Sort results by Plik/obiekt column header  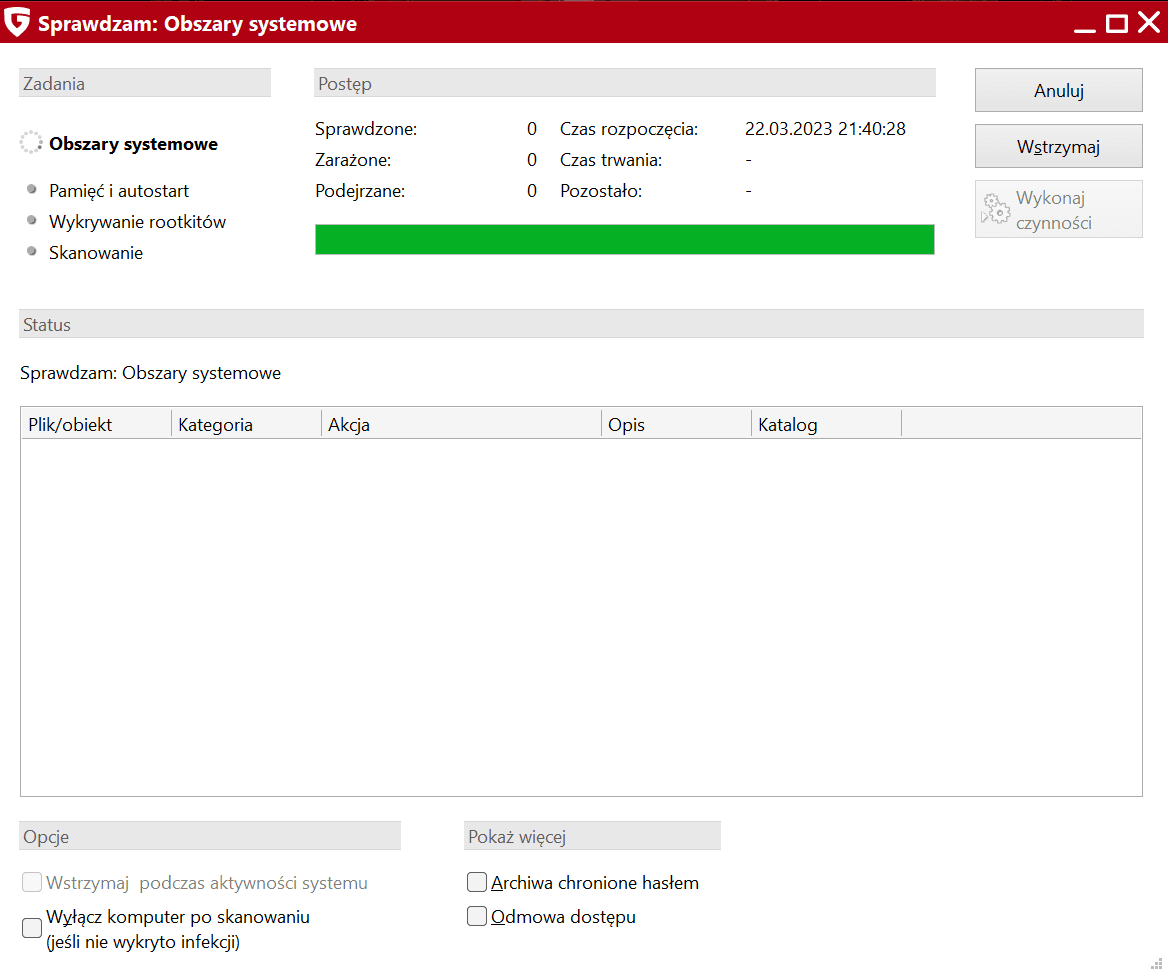coord(96,425)
